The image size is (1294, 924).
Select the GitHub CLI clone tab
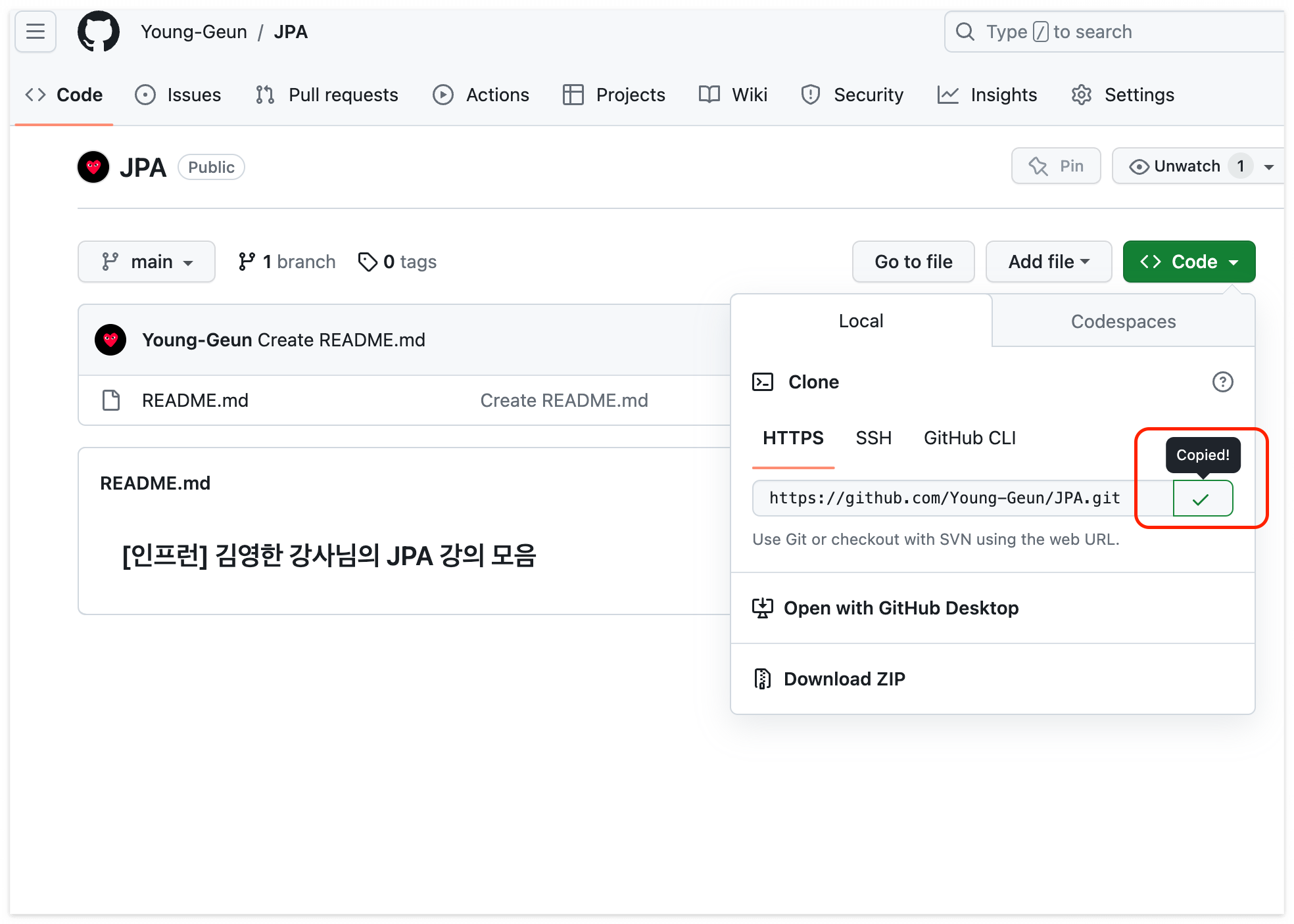coord(969,438)
